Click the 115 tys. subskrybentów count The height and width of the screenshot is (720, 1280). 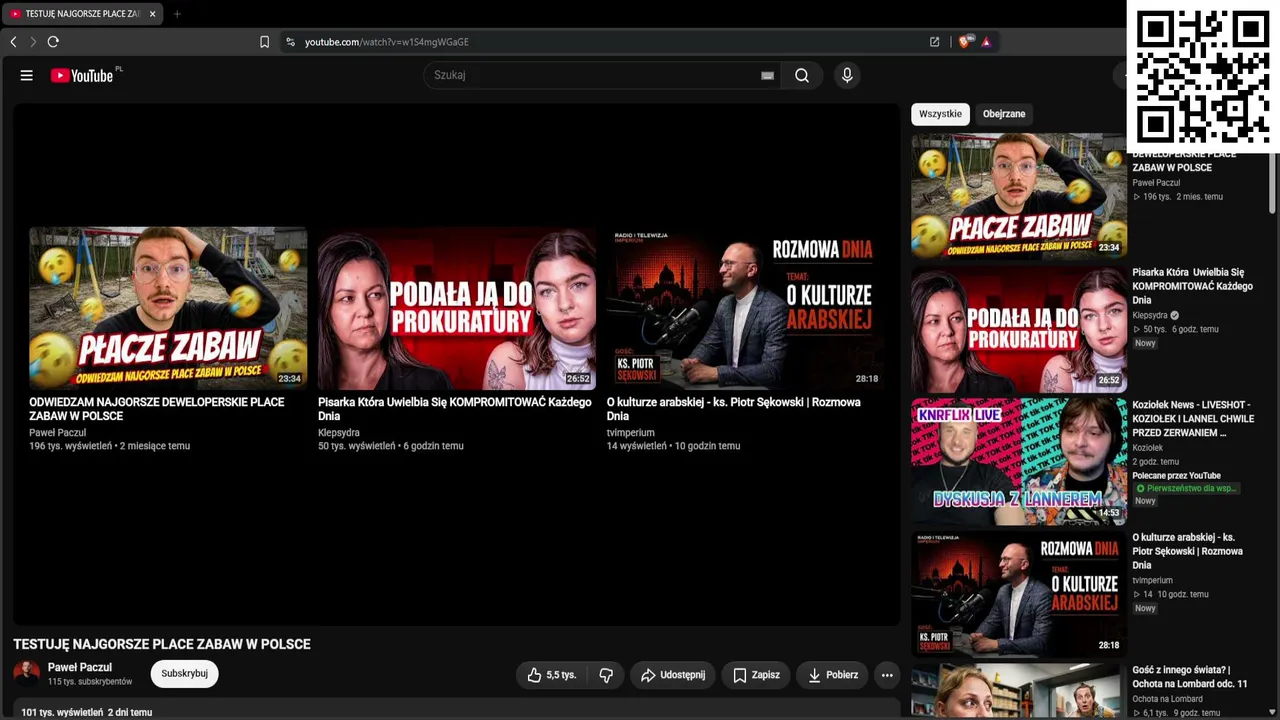tap(90, 682)
